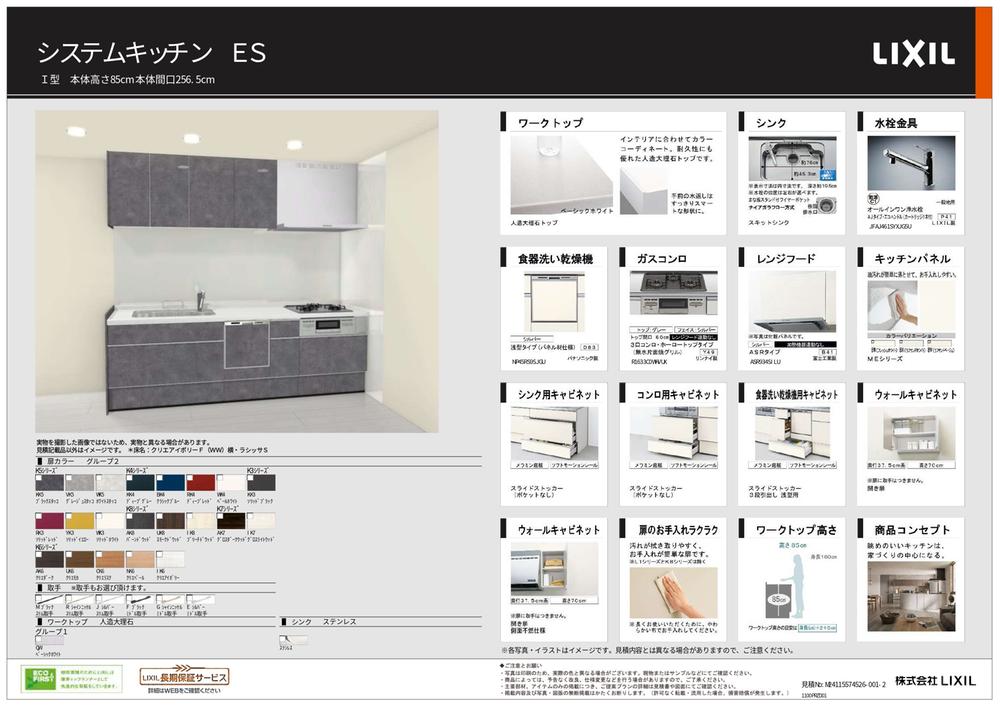Click the 食器洗い乾燥機 panel title
Viewport: 1000px width, 707px height.
(x=555, y=259)
